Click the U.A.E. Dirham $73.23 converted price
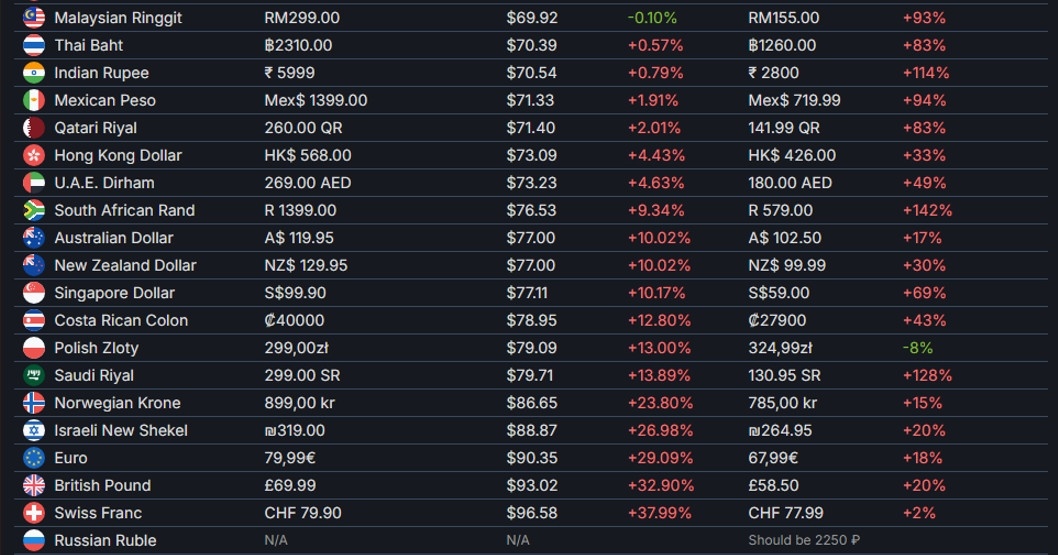Screen dimensions: 1058x555 point(531,183)
